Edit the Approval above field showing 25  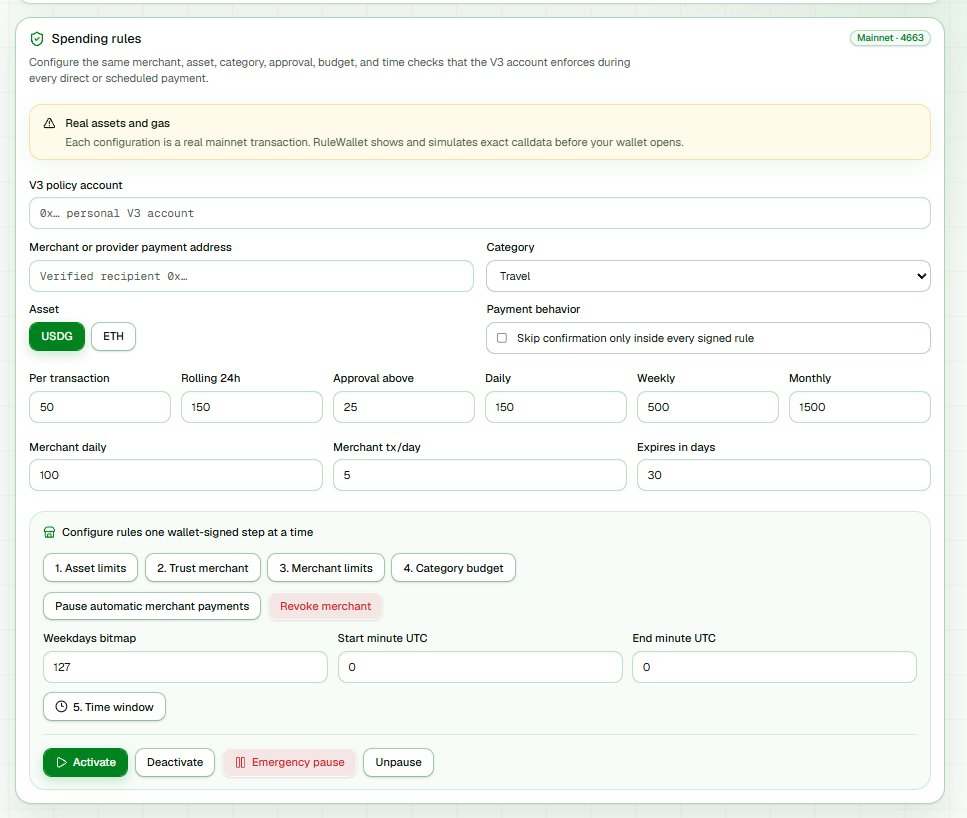click(x=403, y=407)
